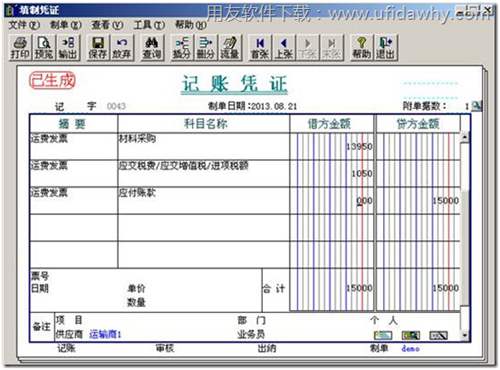Click the 输出 (Export) toolbar icon

tap(68, 48)
